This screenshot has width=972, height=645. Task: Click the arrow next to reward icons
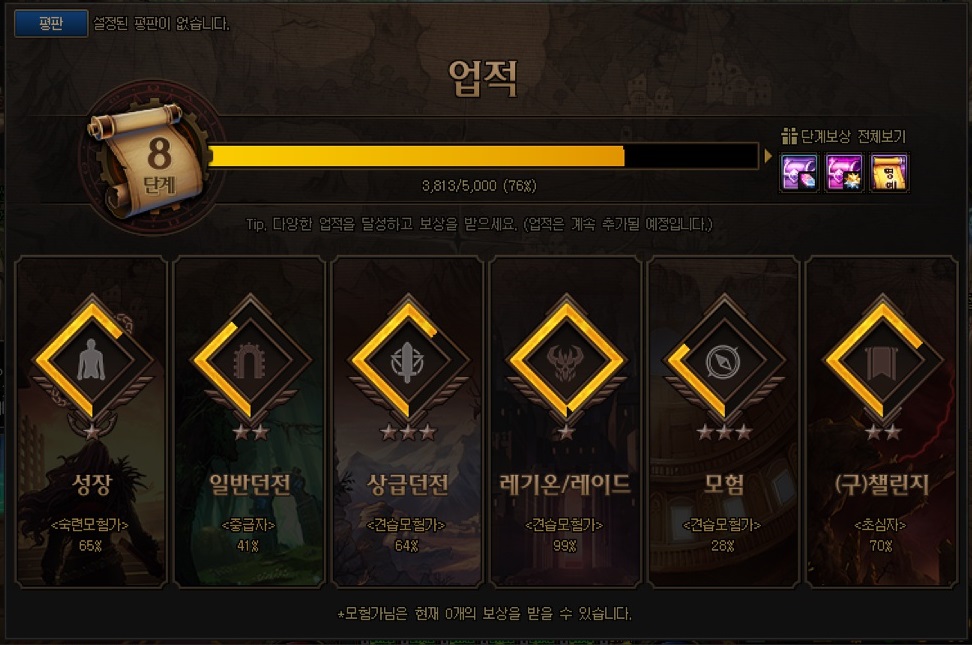[769, 156]
